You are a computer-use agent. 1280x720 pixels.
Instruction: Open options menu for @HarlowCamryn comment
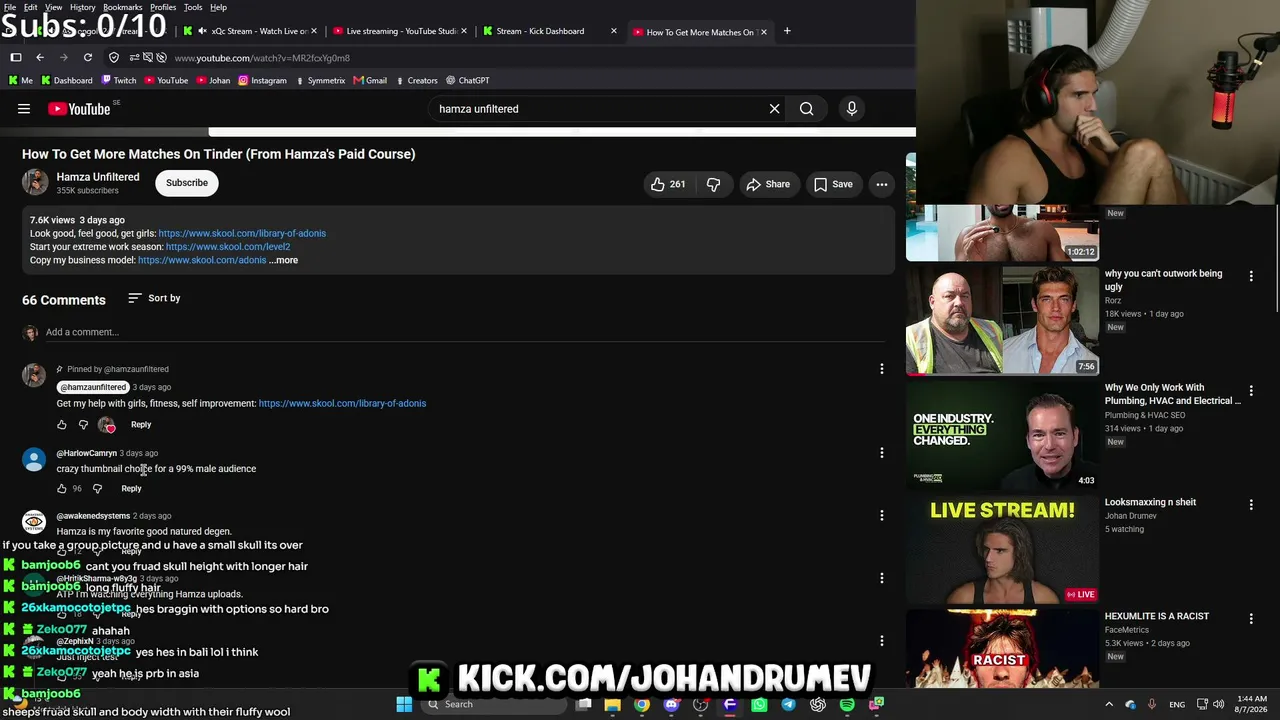881,453
